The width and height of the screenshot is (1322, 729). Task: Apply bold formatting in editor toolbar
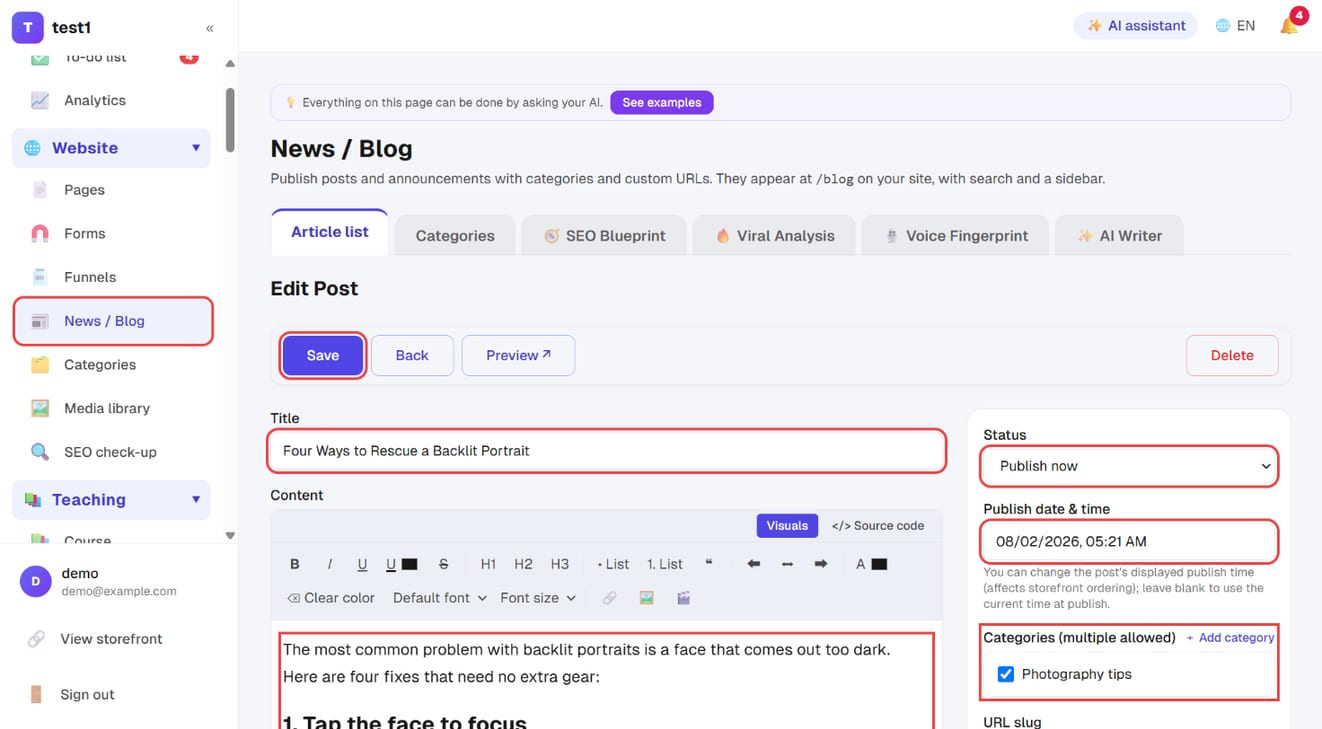(x=295, y=564)
